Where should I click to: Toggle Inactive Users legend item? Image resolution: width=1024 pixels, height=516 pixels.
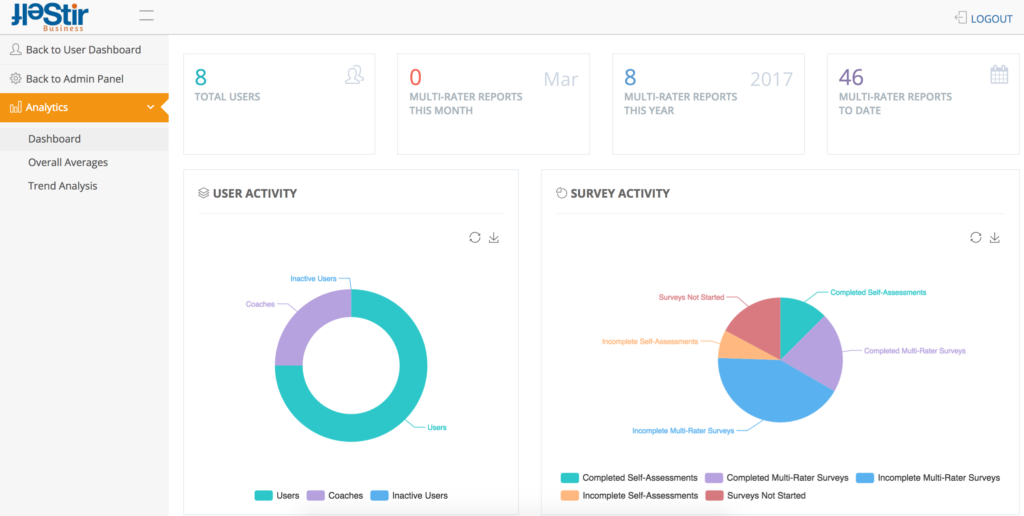(x=409, y=495)
